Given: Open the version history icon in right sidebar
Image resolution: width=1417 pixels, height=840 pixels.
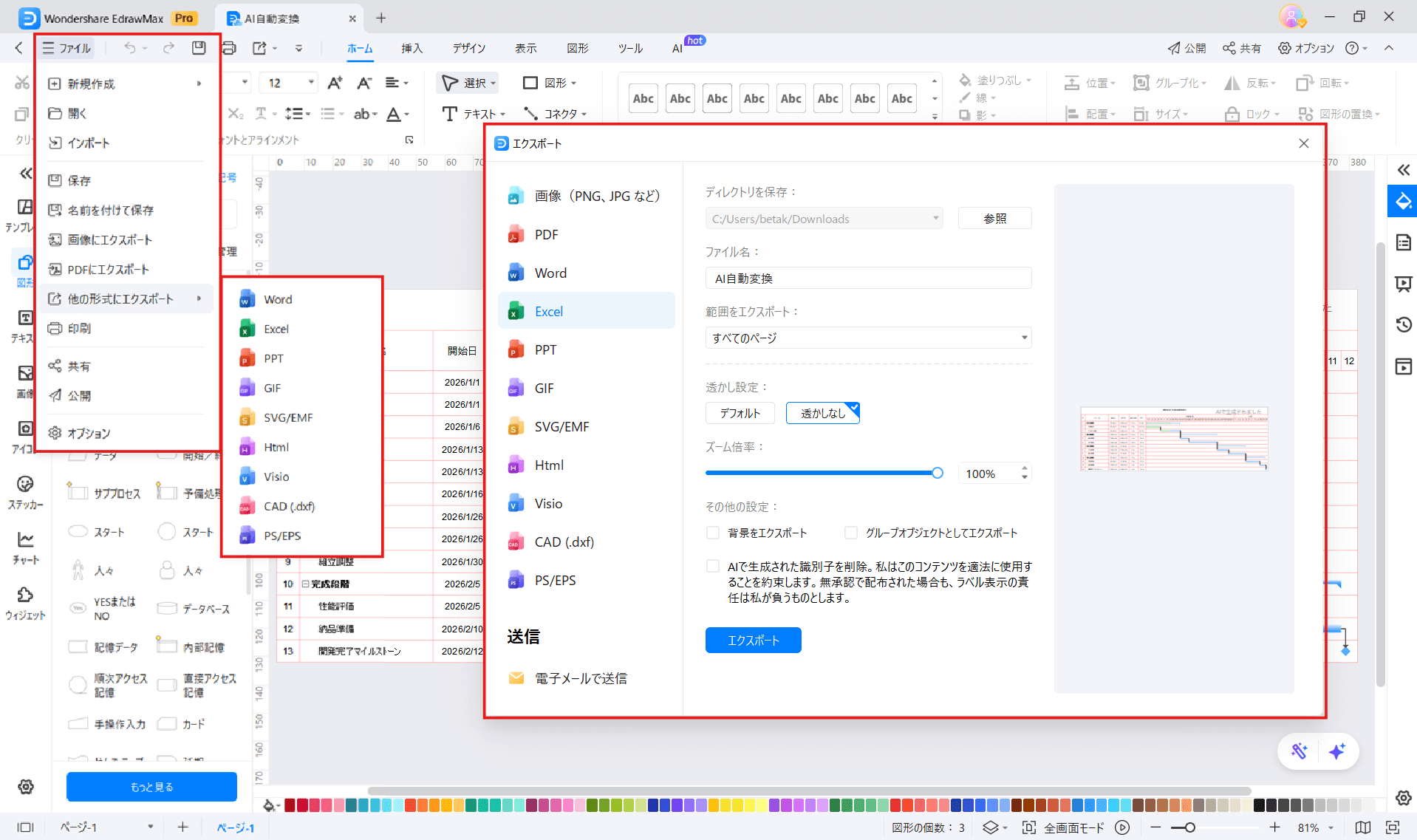Looking at the screenshot, I should coord(1402,324).
